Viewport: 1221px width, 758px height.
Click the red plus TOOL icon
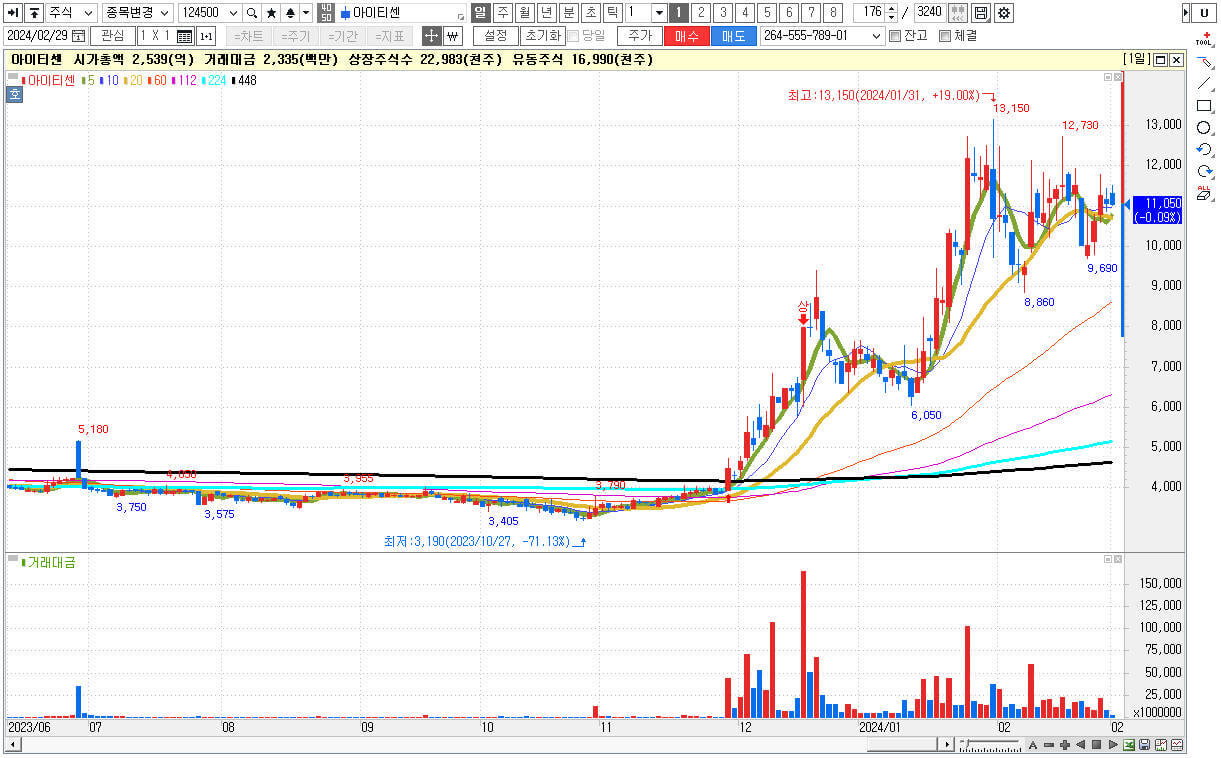[x=1204, y=39]
